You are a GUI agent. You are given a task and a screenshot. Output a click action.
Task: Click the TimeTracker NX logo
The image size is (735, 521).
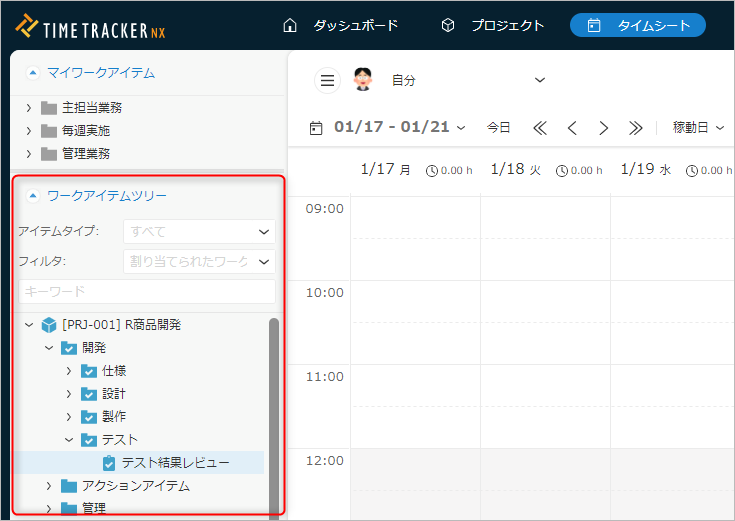pyautogui.click(x=92, y=25)
